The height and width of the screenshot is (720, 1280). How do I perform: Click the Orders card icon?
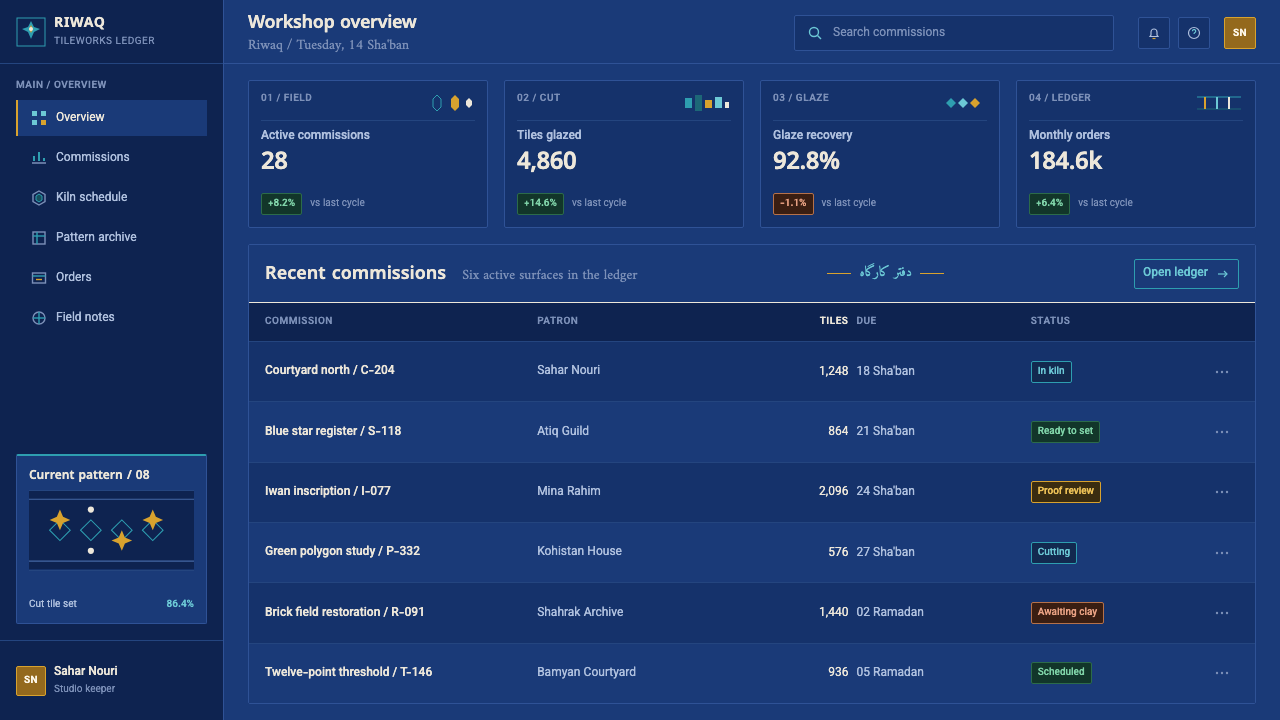[39, 278]
